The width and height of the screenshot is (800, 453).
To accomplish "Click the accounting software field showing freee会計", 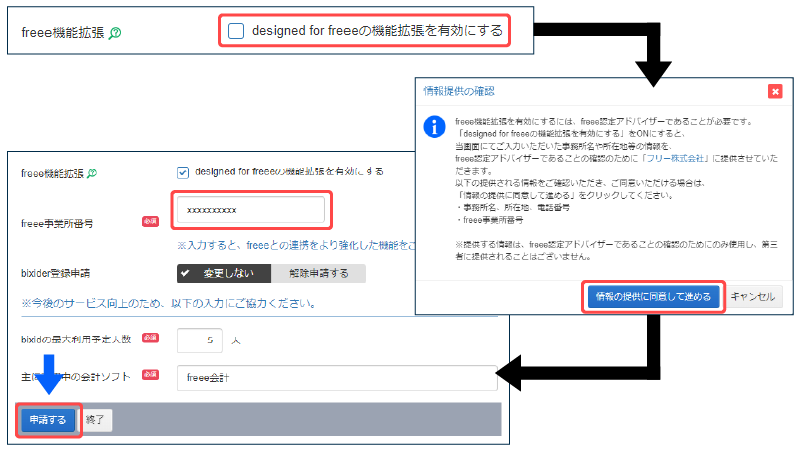I will (x=337, y=378).
